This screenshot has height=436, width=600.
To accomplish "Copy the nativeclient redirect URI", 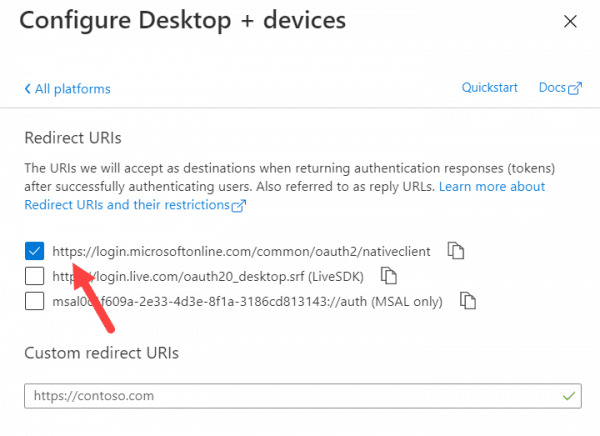I will point(456,251).
